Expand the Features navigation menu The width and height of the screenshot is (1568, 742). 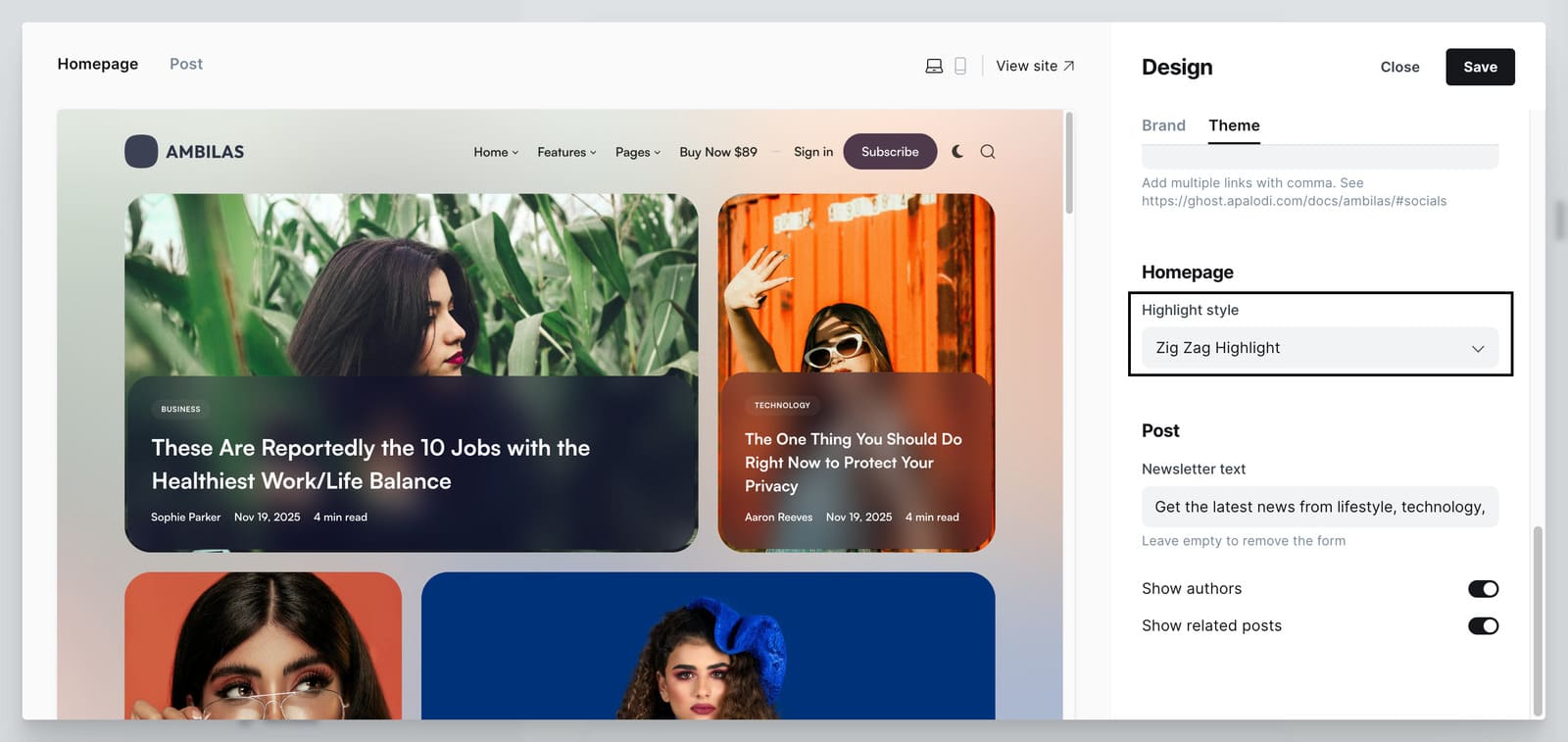[x=566, y=152]
